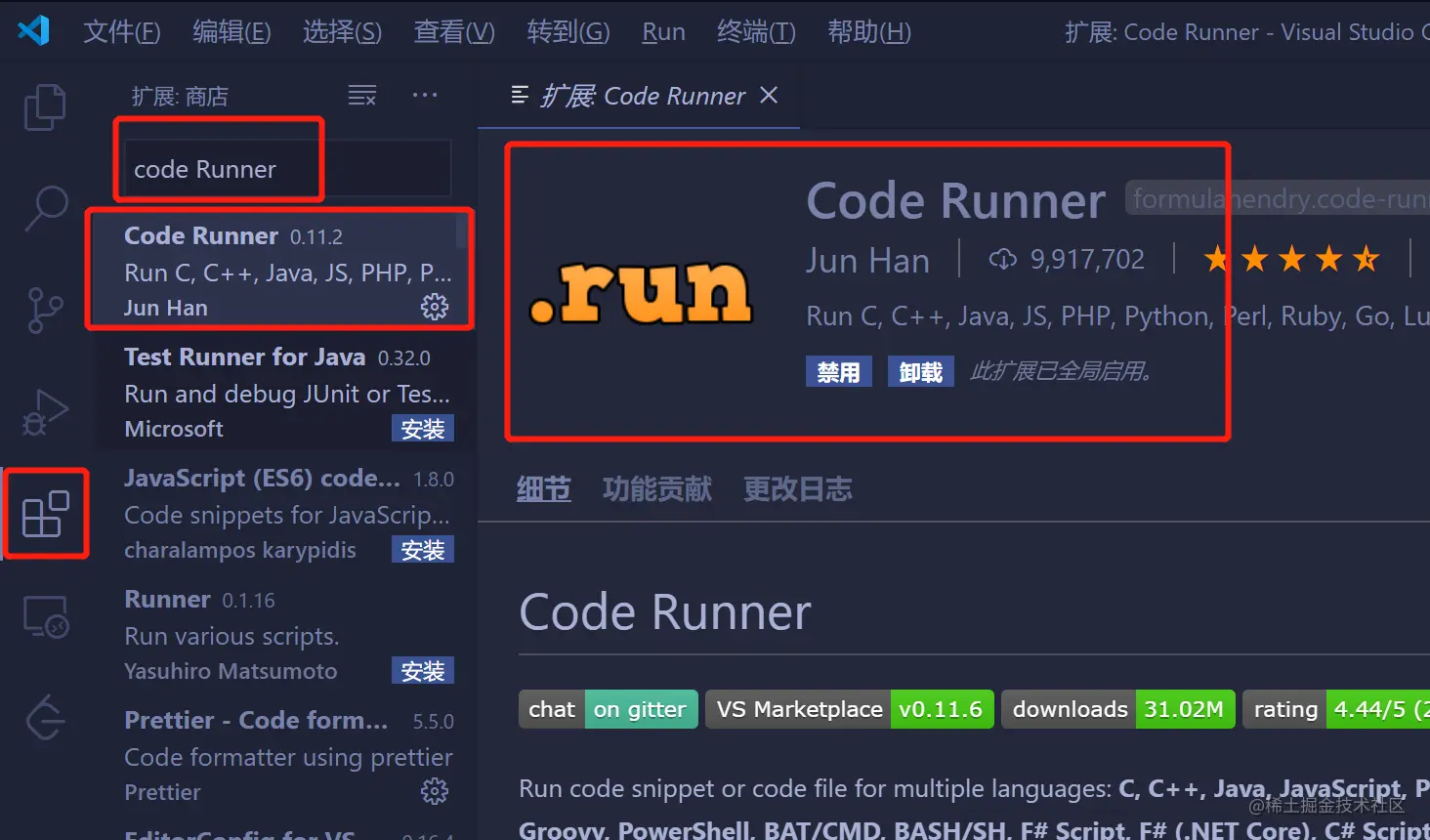Select JavaScript (ES6) code snippets item
Screen dimensions: 1430x840
click(x=284, y=513)
